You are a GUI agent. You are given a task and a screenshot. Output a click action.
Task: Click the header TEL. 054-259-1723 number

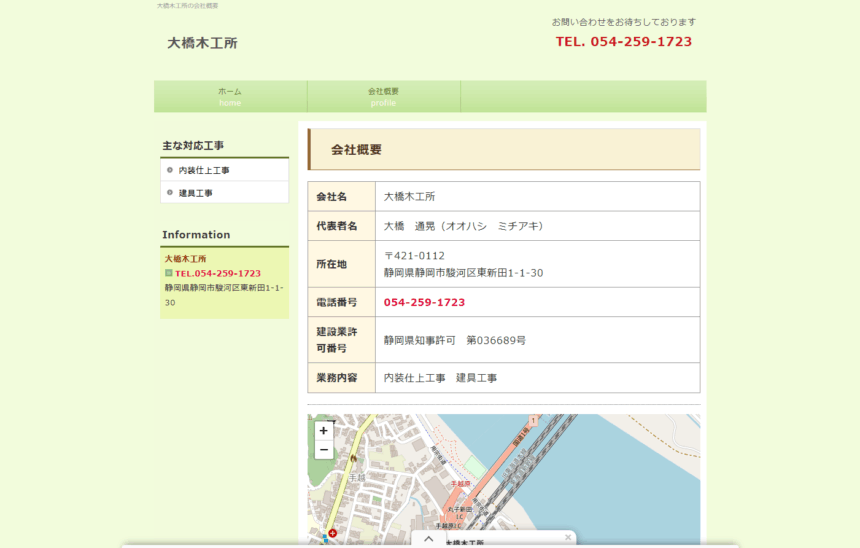pos(623,42)
